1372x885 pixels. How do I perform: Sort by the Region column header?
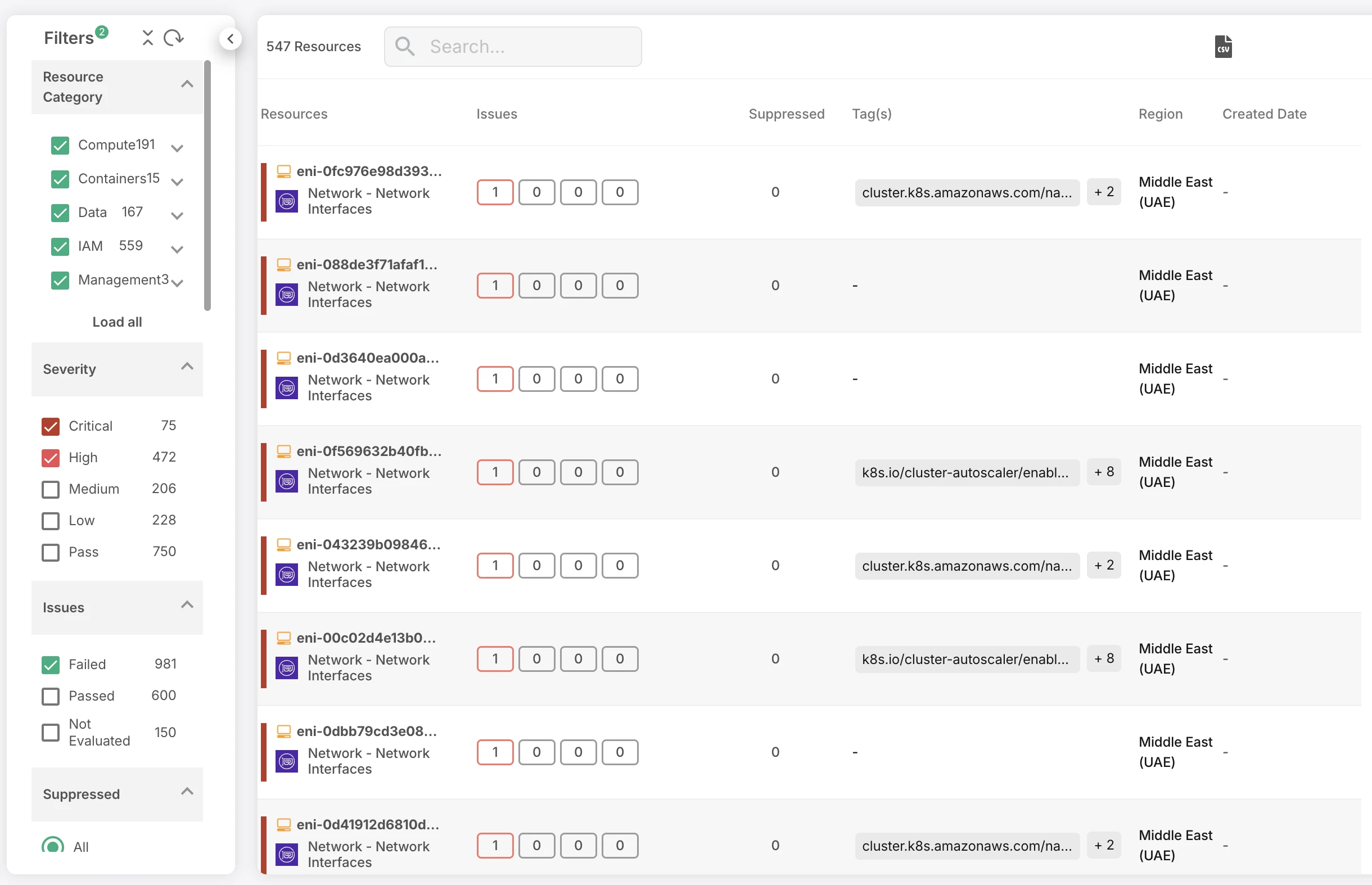coord(1160,114)
